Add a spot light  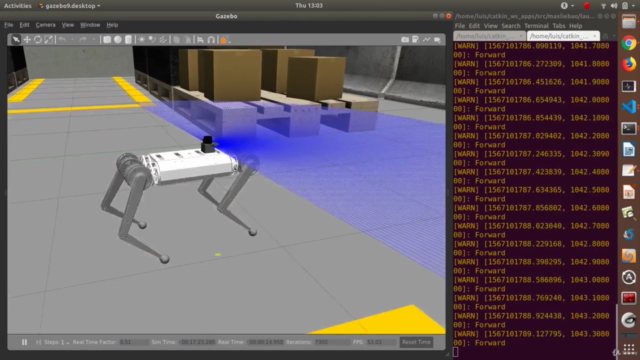tap(152, 40)
